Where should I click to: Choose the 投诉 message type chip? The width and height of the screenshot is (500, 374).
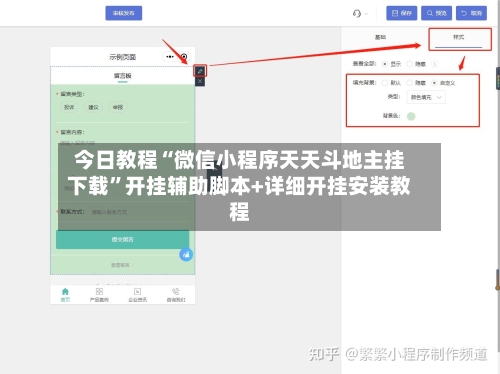click(x=69, y=107)
